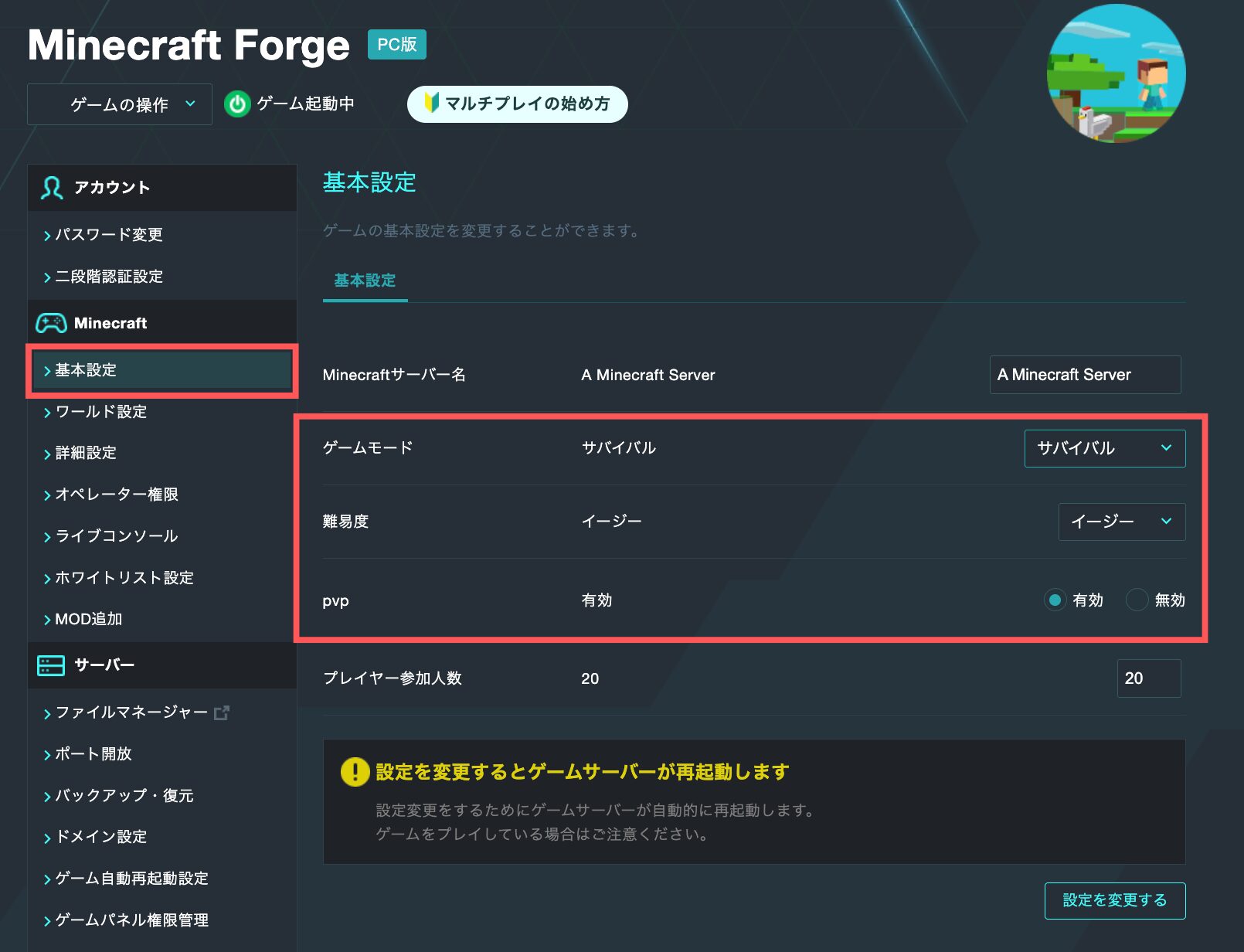Click the 基本設定 page heading
Viewport: 1244px width, 952px height.
coord(369,182)
